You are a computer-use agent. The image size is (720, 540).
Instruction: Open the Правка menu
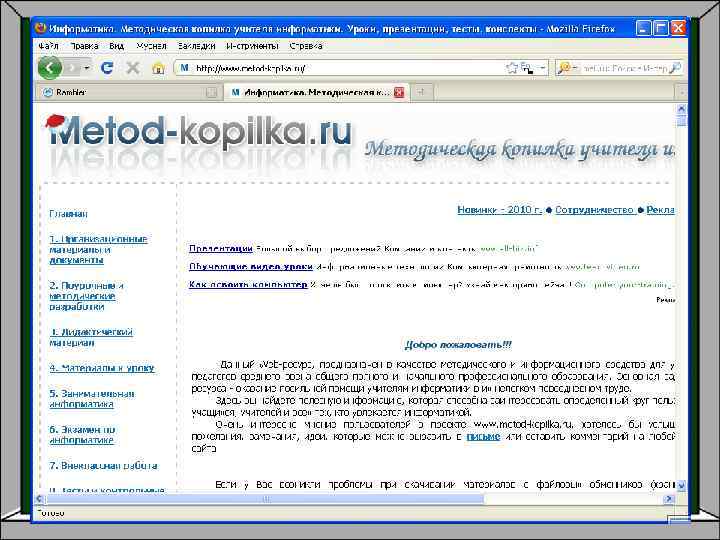pos(84,46)
